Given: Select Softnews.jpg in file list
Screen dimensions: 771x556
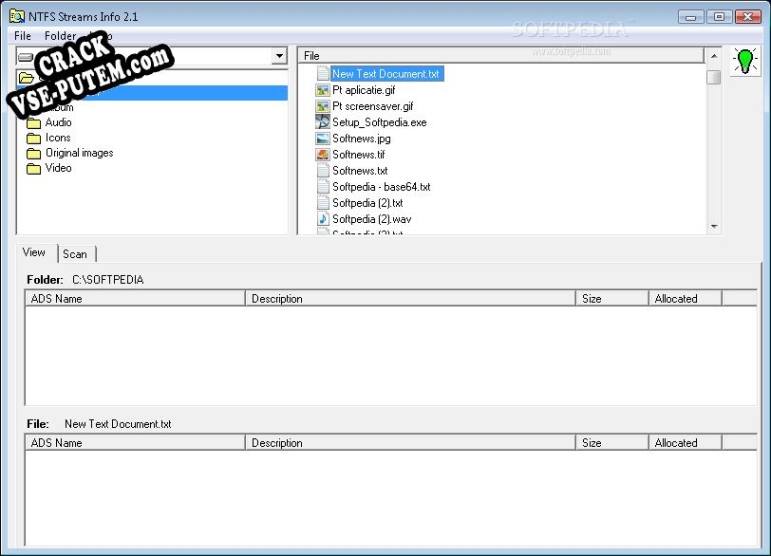Looking at the screenshot, I should click(x=361, y=139).
